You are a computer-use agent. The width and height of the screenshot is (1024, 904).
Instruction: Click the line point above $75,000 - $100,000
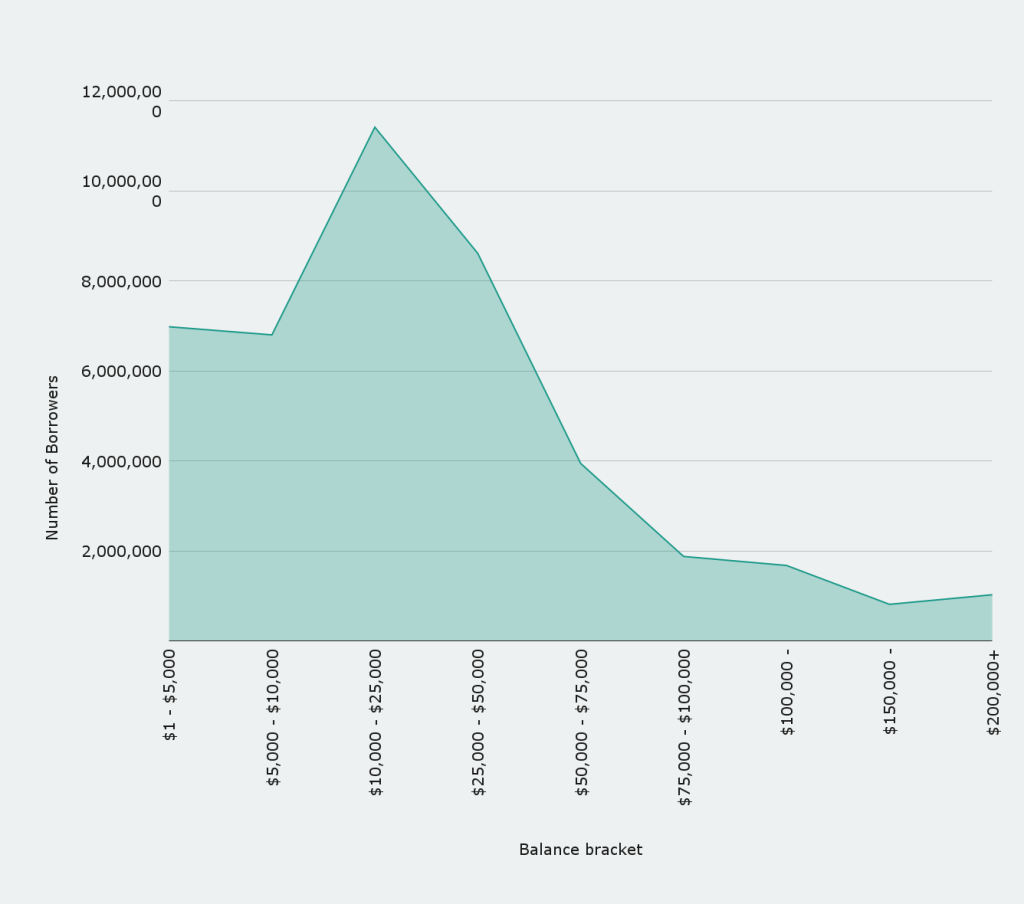[x=684, y=556]
